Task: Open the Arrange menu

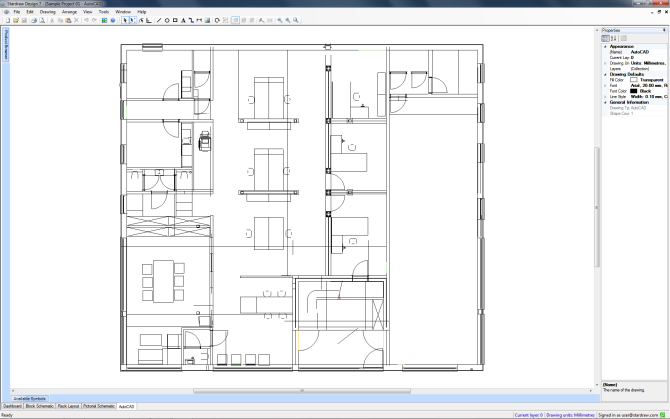Action: click(x=69, y=11)
